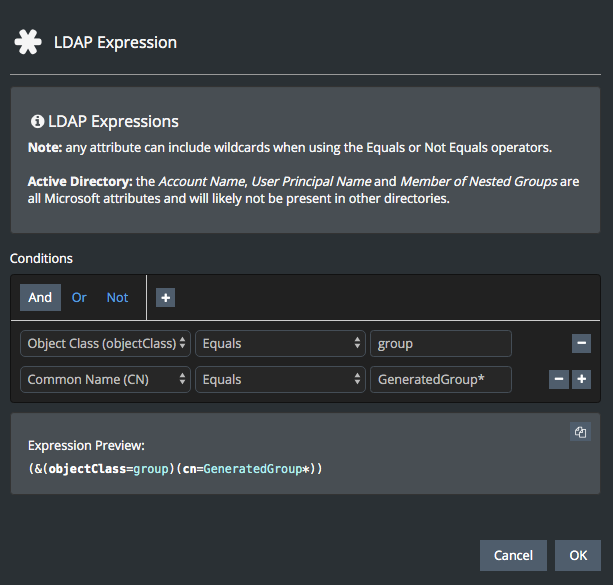This screenshot has height=585, width=613.
Task: Add a condition using the plus beside Not
Action: (x=165, y=297)
